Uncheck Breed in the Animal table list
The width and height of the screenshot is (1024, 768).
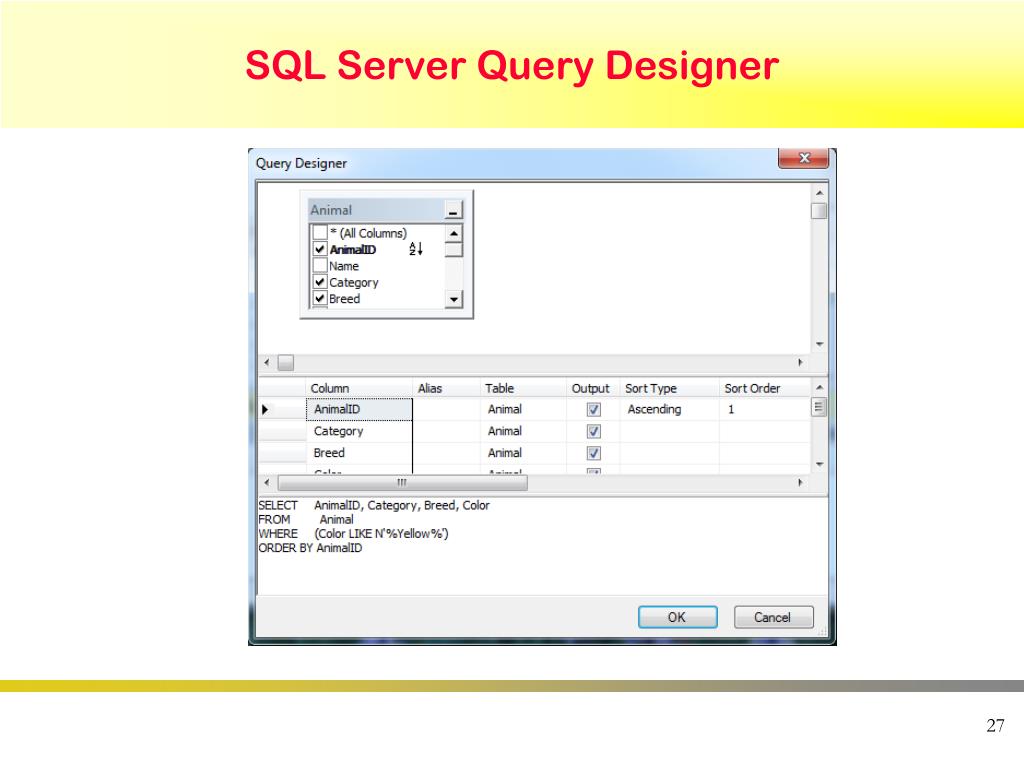point(320,298)
